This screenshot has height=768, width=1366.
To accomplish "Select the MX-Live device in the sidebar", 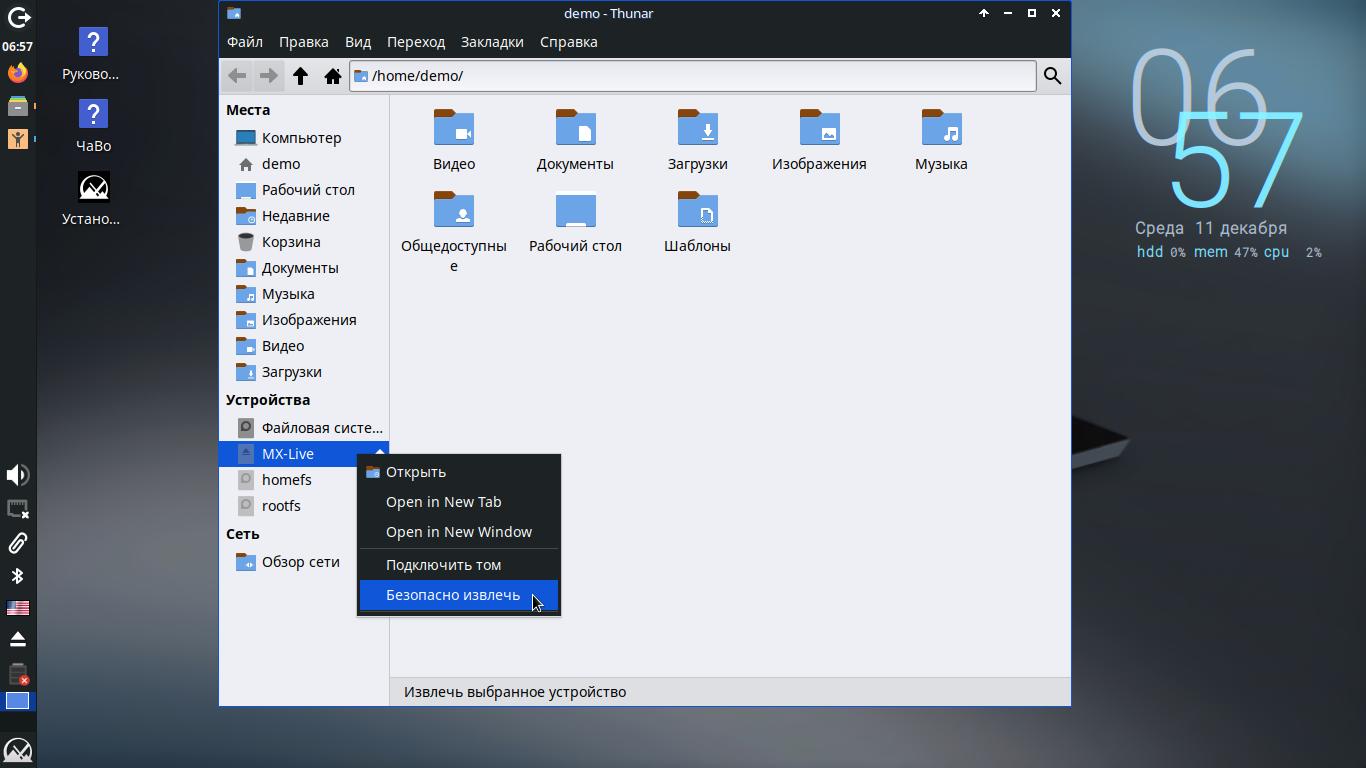I will tap(303, 454).
